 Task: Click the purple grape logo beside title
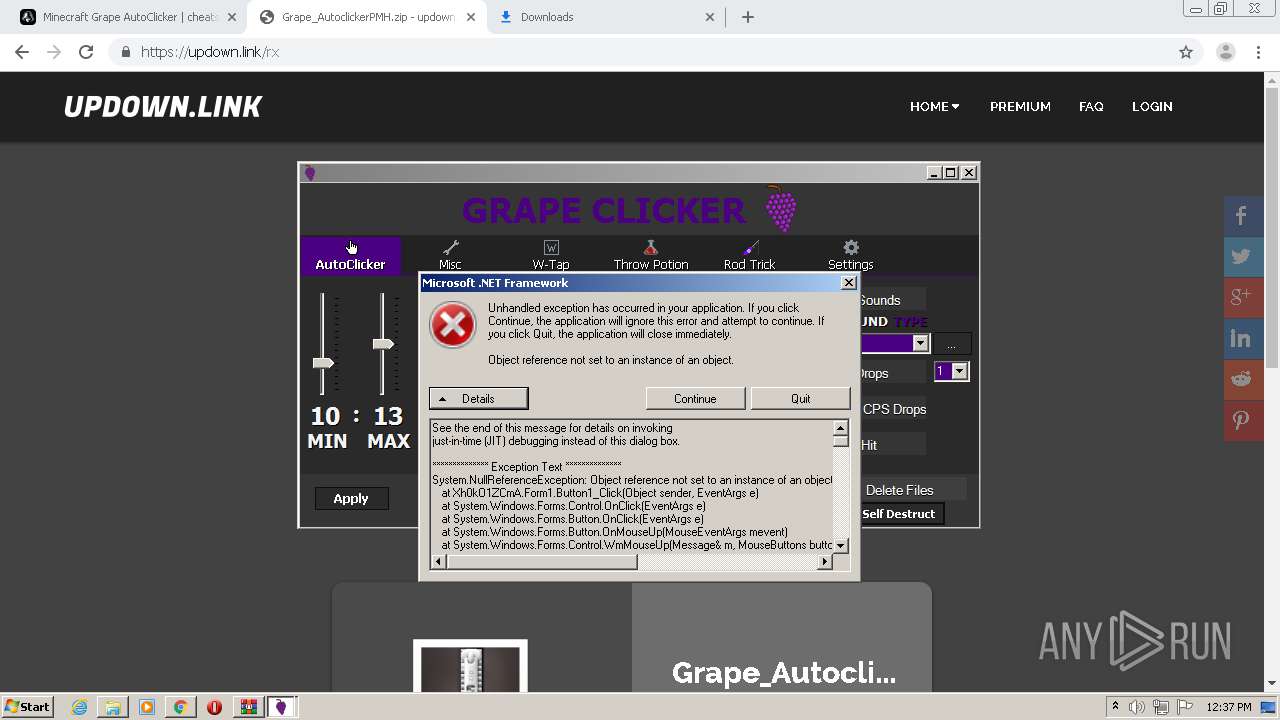[781, 208]
